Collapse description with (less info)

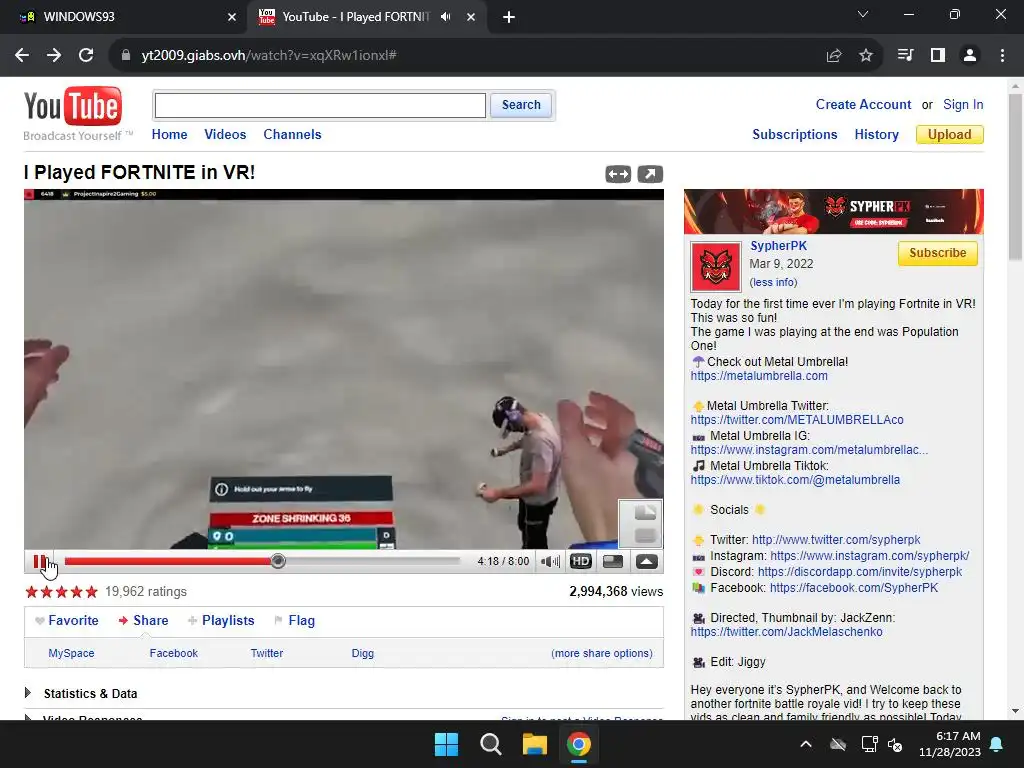773,282
